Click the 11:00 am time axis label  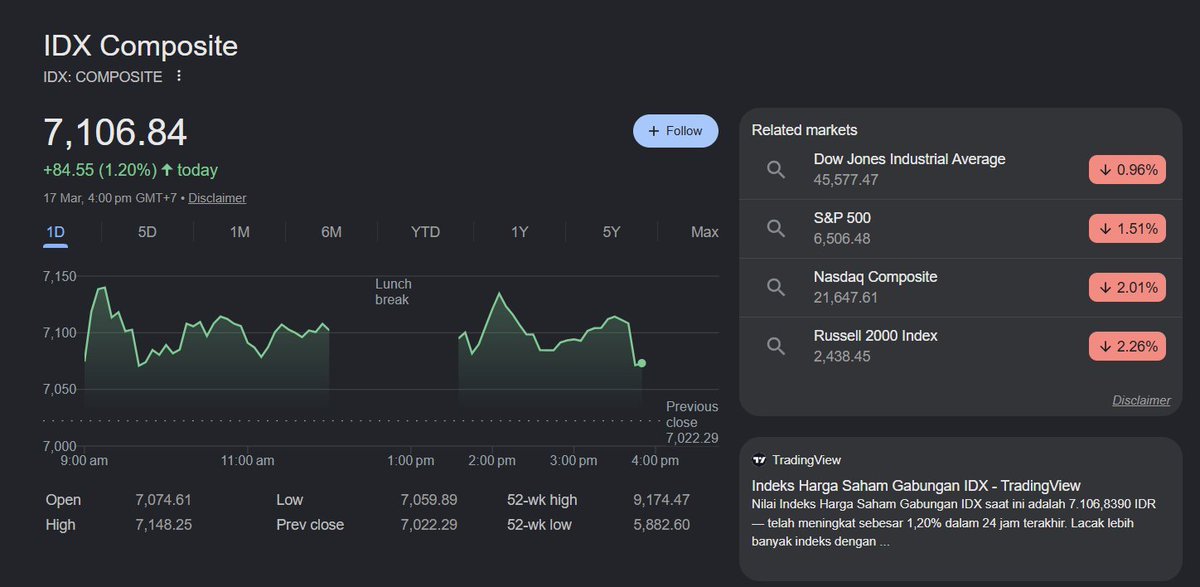247,461
